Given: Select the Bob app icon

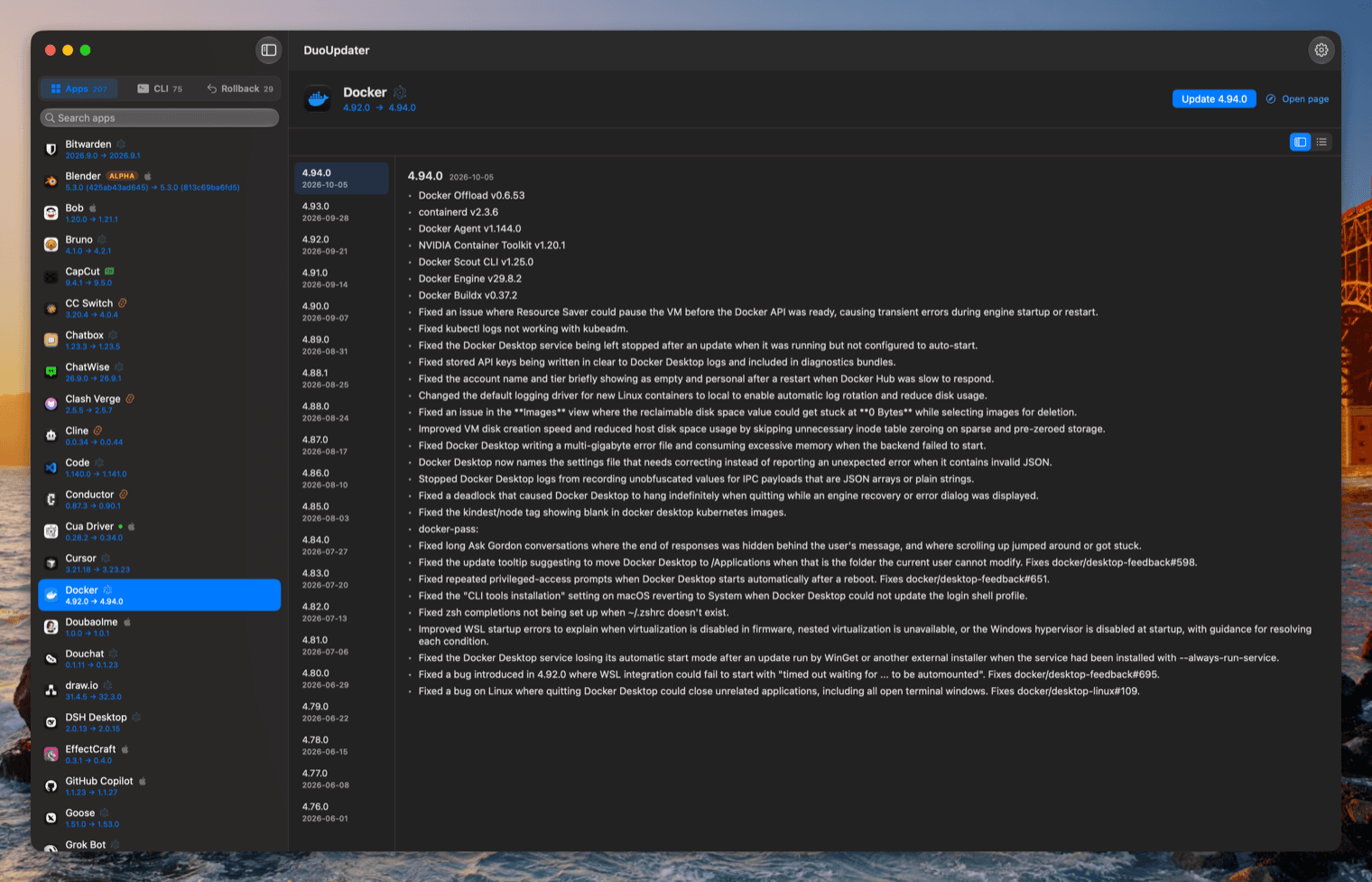Looking at the screenshot, I should coord(51,213).
